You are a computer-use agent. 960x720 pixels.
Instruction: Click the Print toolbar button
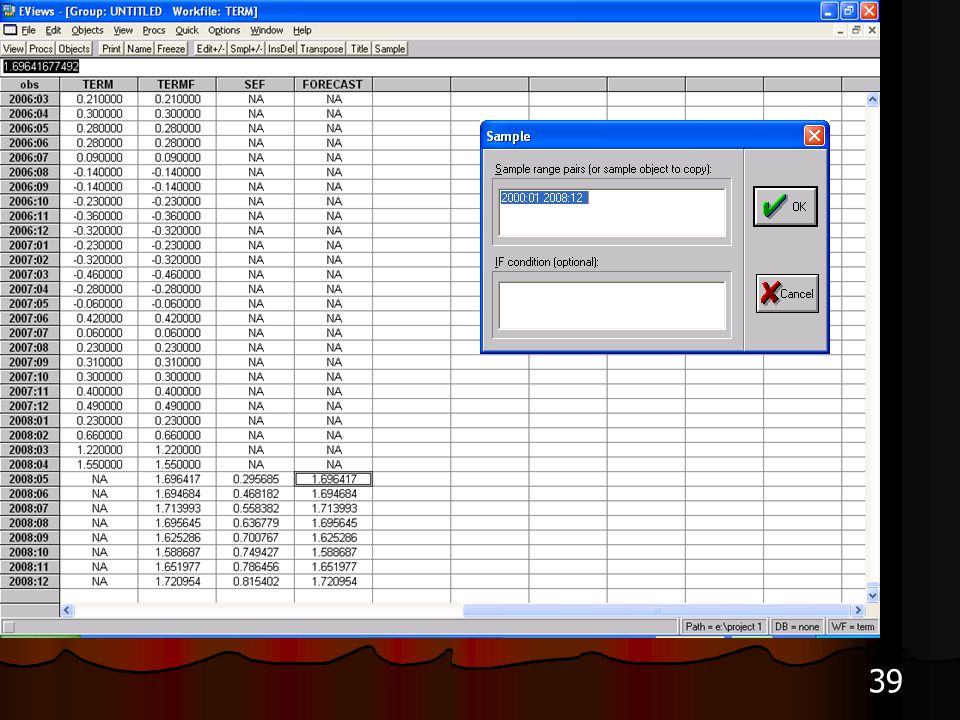point(111,48)
